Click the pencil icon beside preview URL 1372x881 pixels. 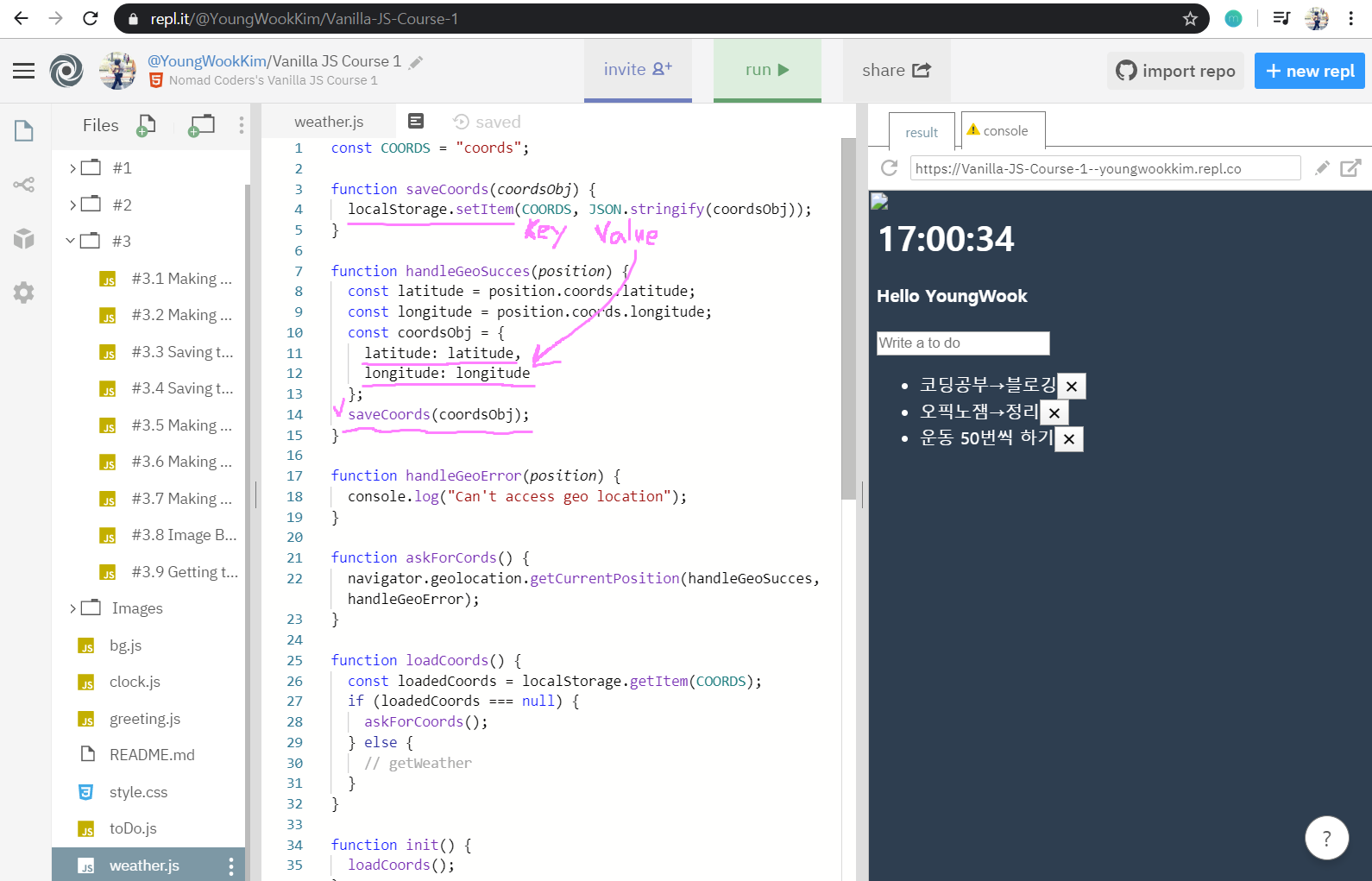[x=1322, y=168]
